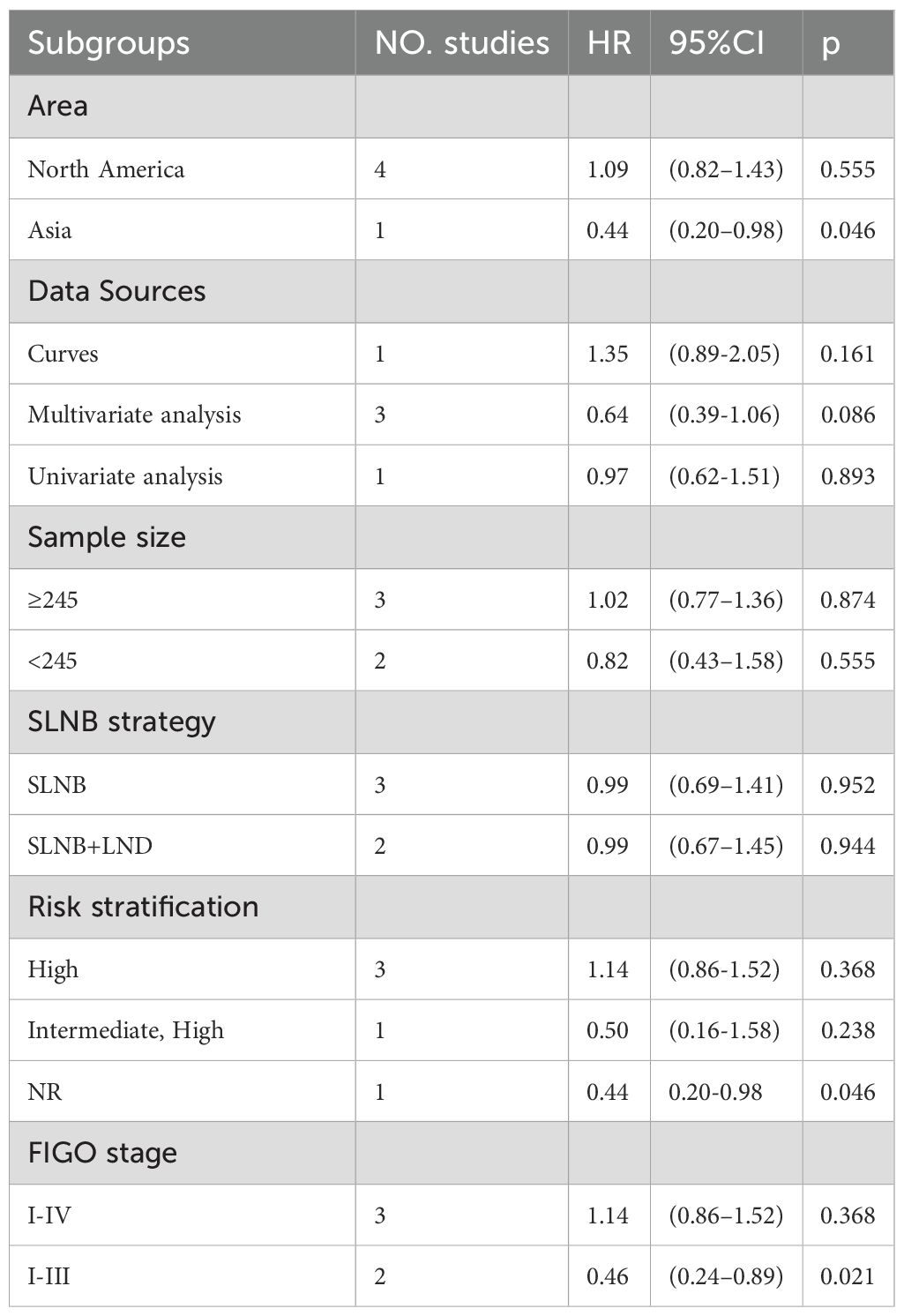
Task: Click the Area section row
Action: pyautogui.click(x=452, y=106)
